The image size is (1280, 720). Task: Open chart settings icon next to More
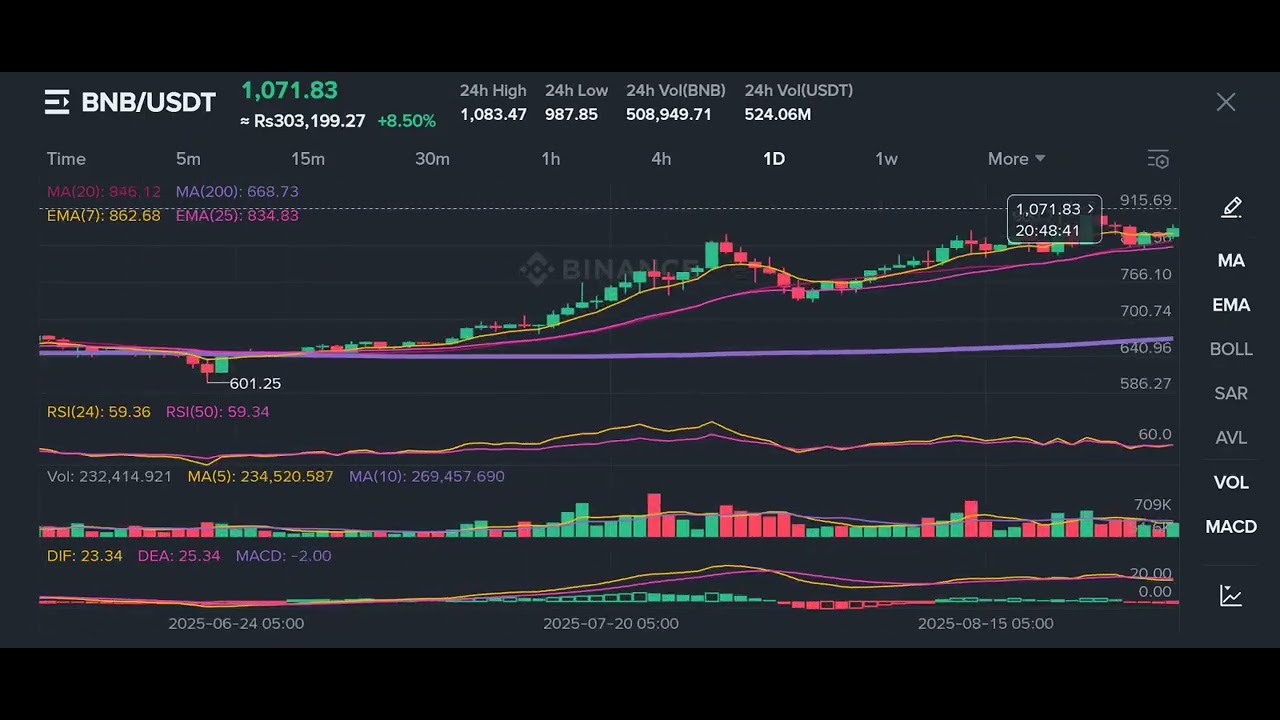(1158, 160)
